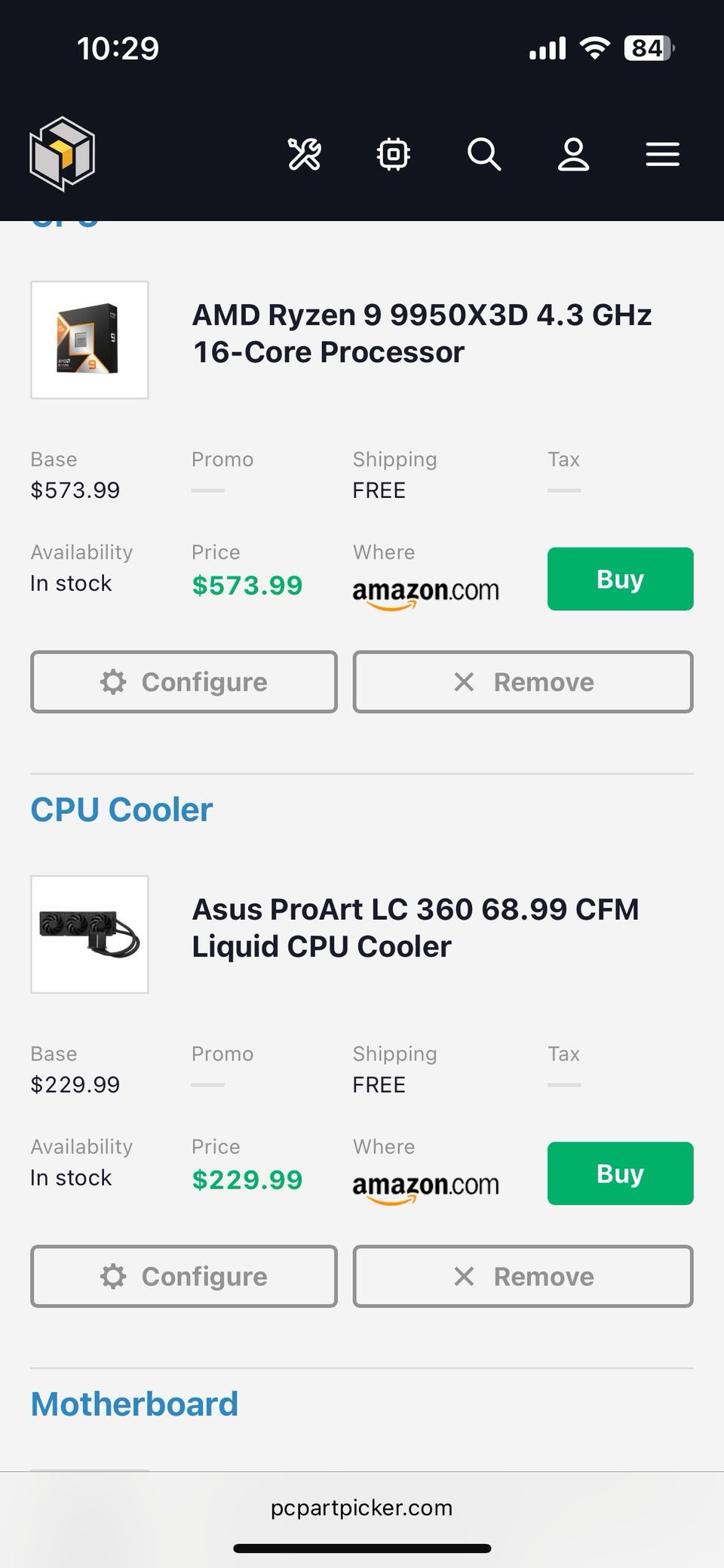Buy the Asus ProArt LC 360 cooler

[620, 1173]
